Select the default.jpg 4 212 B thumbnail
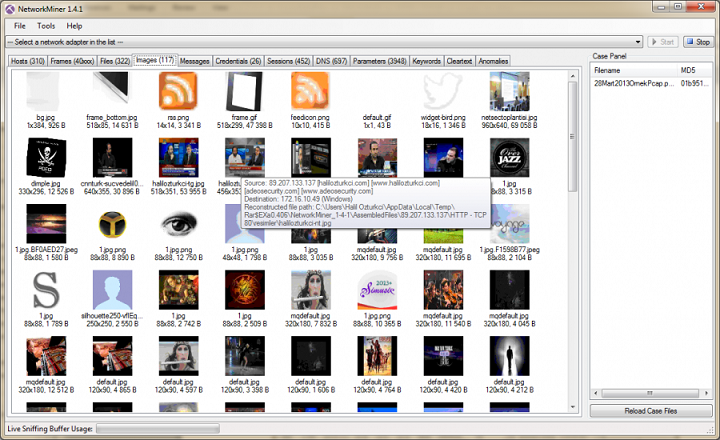The height and width of the screenshot is (440, 720). [x=509, y=356]
